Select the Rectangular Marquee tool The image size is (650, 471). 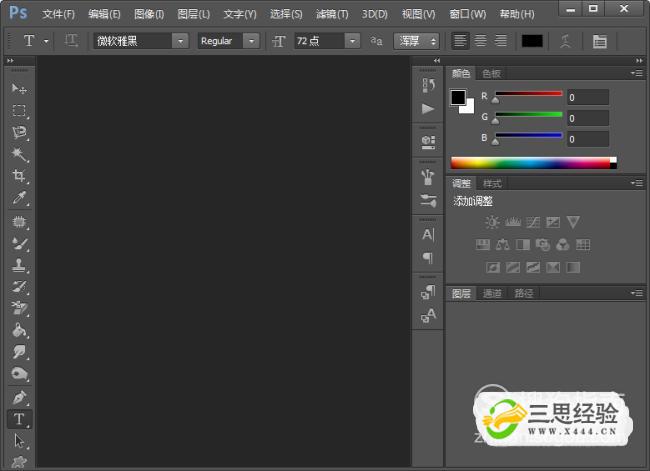click(19, 111)
